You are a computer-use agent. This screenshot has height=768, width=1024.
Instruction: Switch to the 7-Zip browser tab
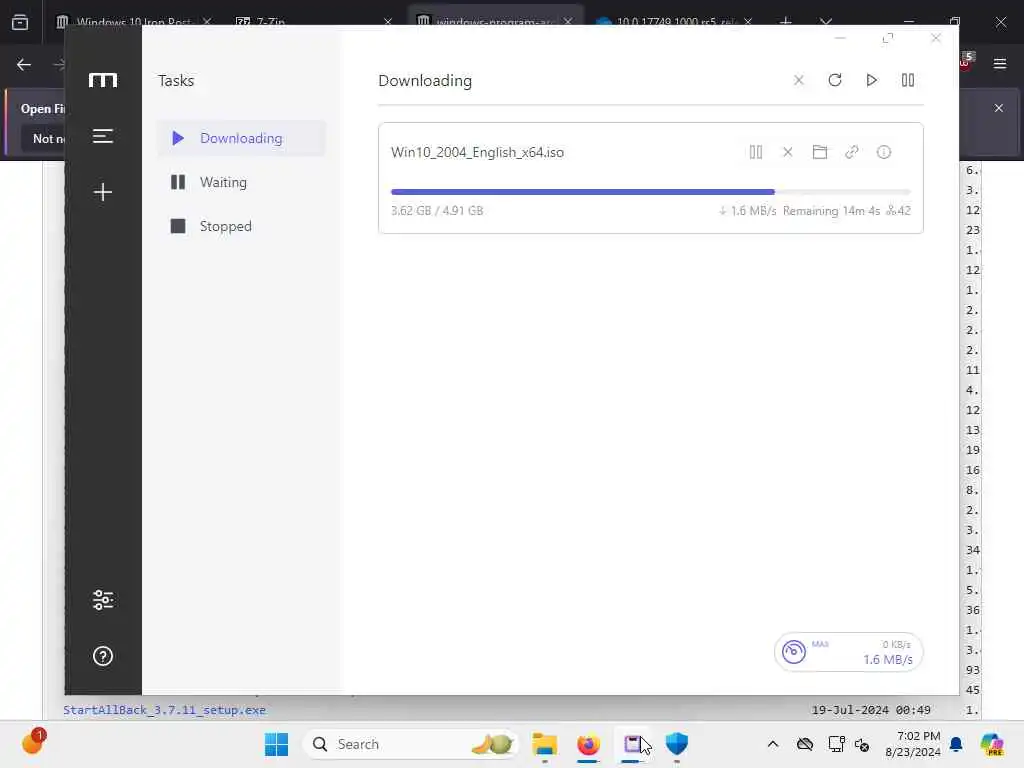313,22
